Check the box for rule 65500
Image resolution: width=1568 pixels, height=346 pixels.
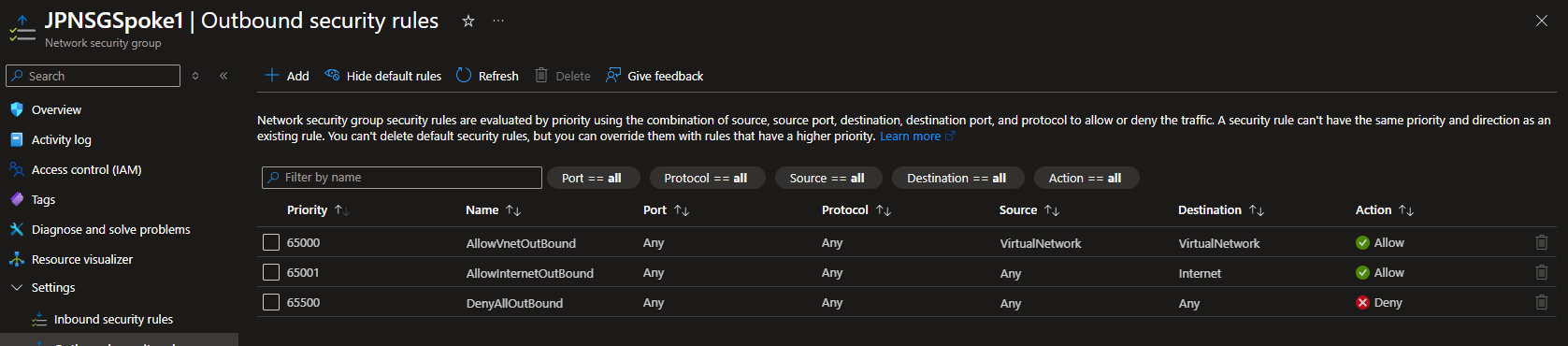tap(271, 302)
